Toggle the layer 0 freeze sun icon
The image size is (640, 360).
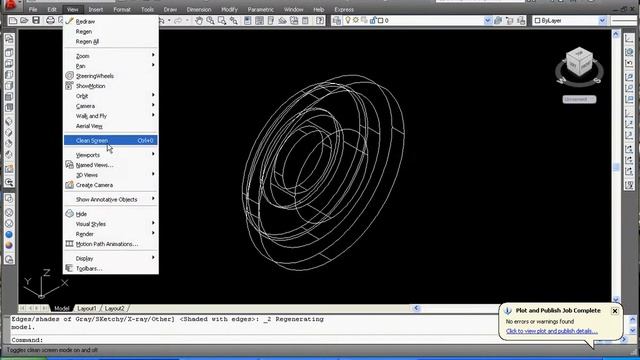coord(356,20)
